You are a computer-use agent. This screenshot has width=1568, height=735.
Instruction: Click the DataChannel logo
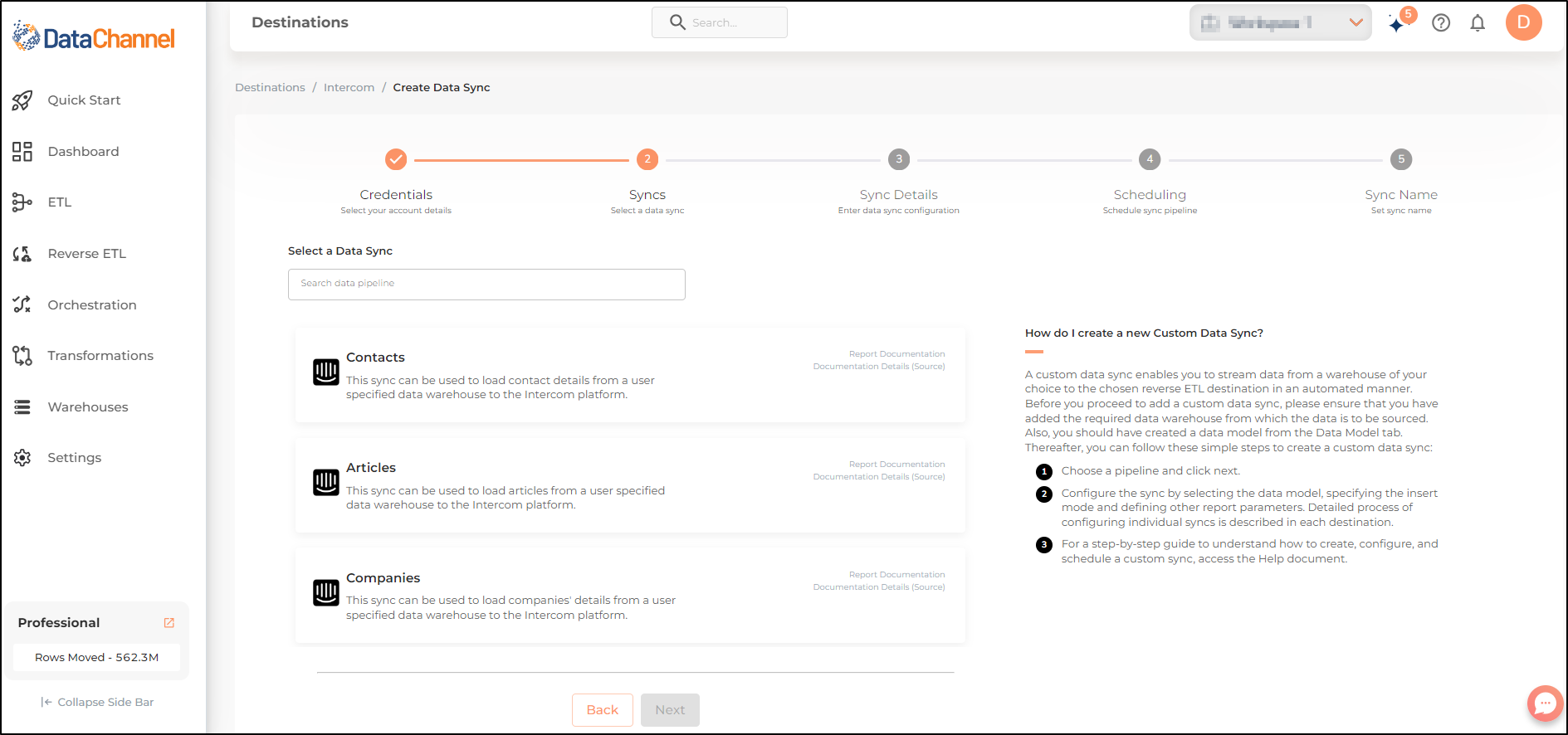[x=93, y=37]
